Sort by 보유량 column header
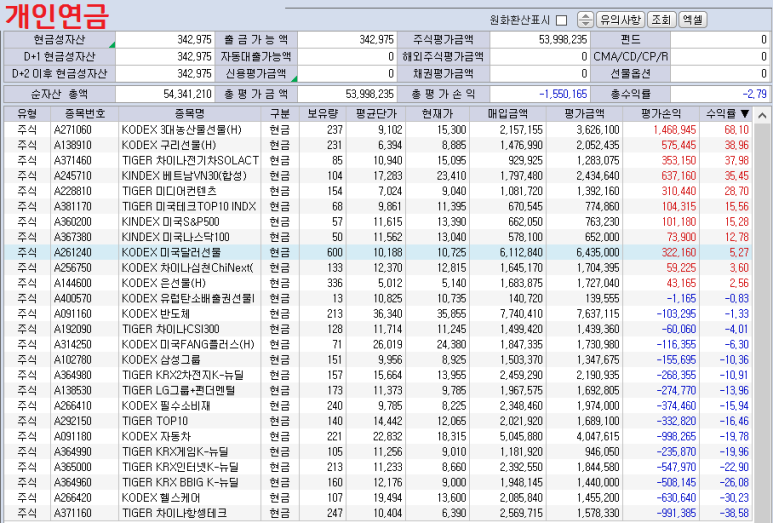The height and width of the screenshot is (523, 773). (322, 114)
